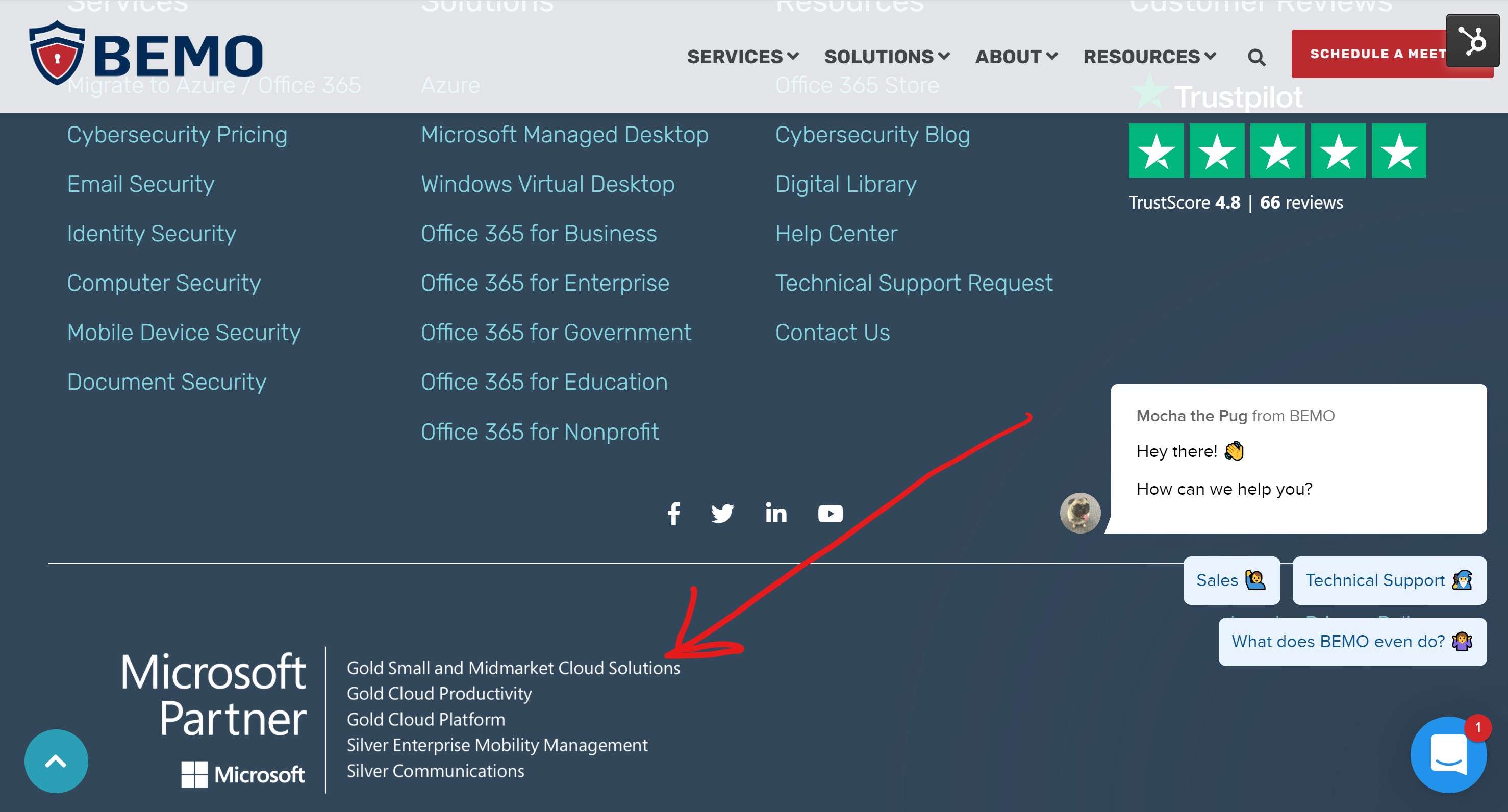Open Office 365 for Education link
Viewport: 1508px width, 812px height.
pos(544,382)
